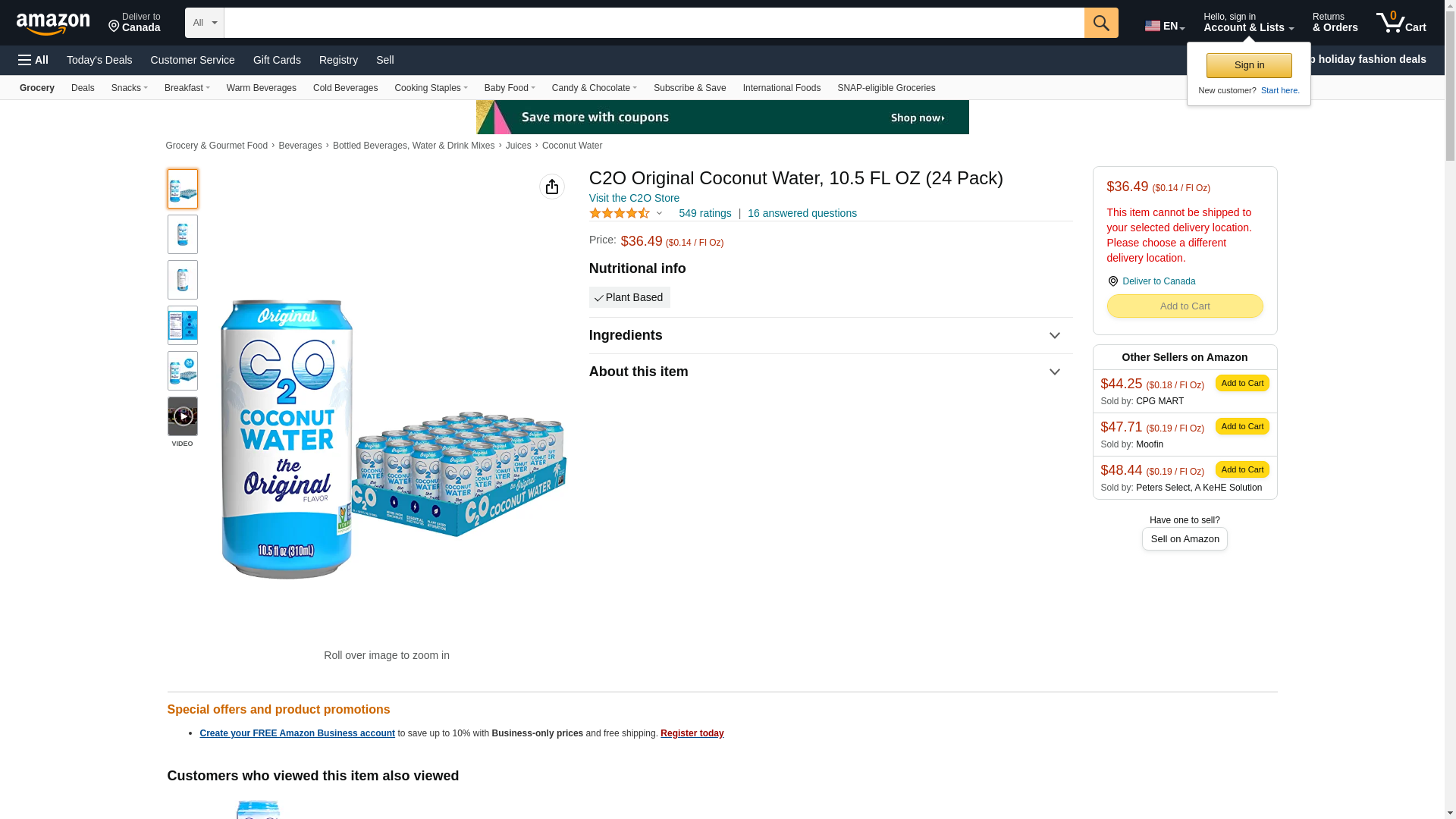Play the product video thumbnail
1456x819 pixels.
(183, 416)
